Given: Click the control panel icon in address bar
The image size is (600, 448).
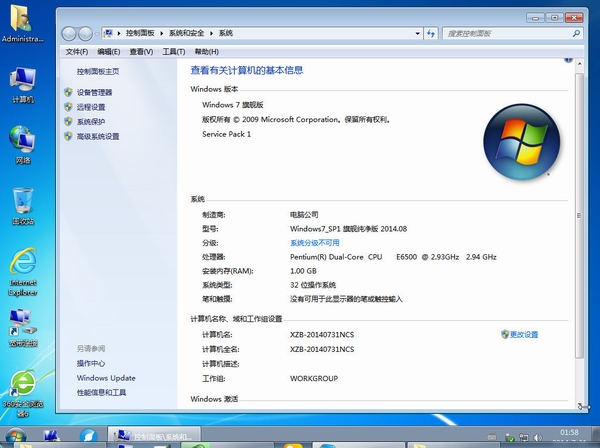Looking at the screenshot, I should [x=109, y=33].
